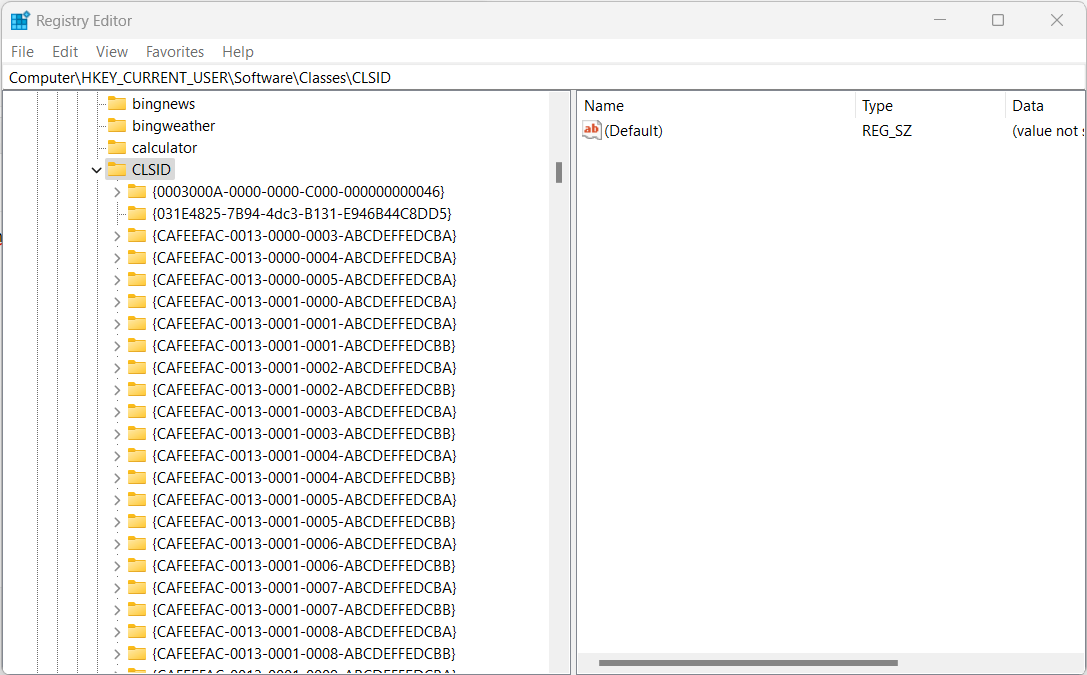Expand the {CAFEEFAC-0013-0001-0000-ABCDEFFEDCBA} key
The height and width of the screenshot is (675, 1087).
point(117,302)
